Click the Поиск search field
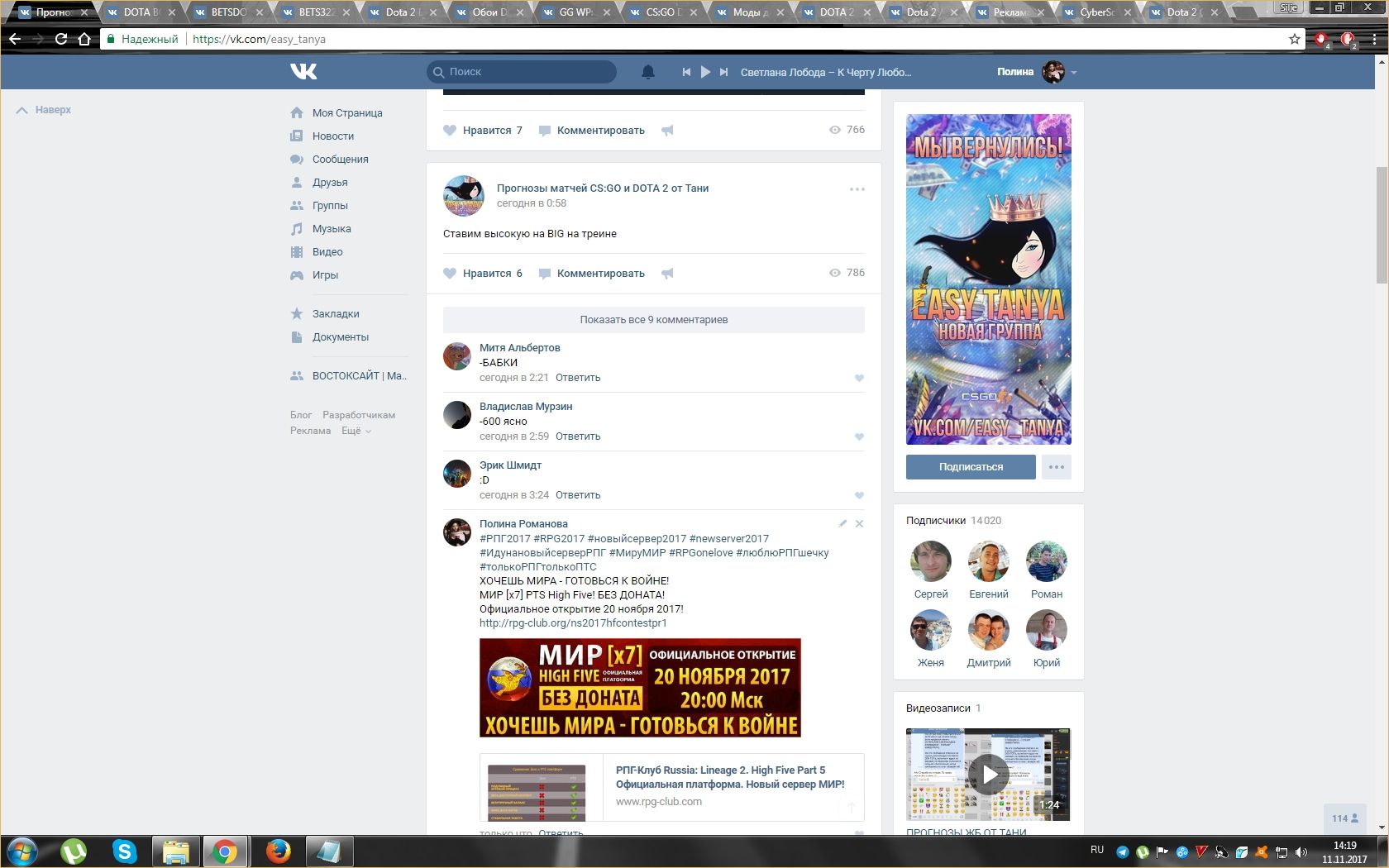The image size is (1389, 868). click(x=529, y=72)
